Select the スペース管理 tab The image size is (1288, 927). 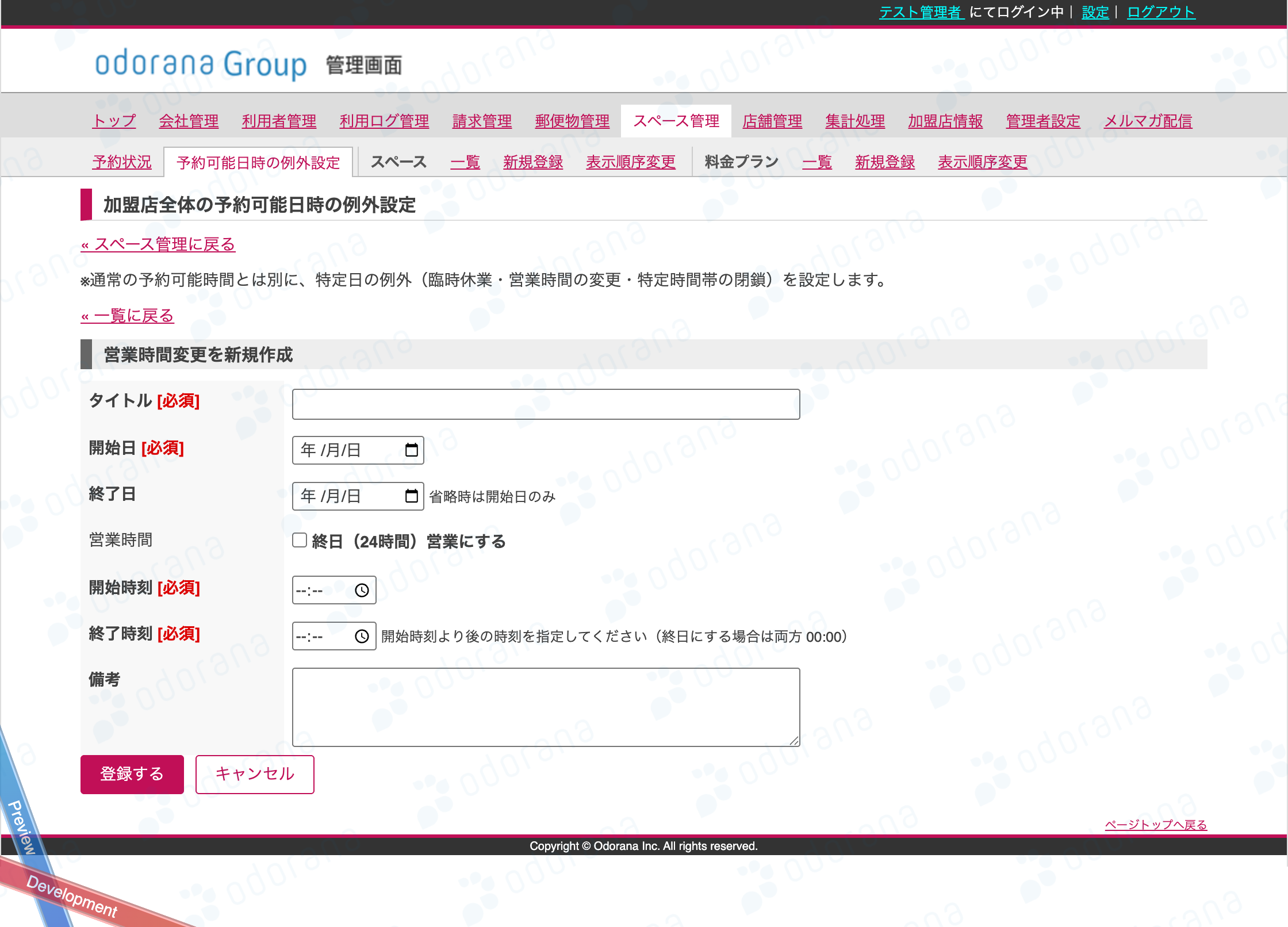pyautogui.click(x=676, y=121)
